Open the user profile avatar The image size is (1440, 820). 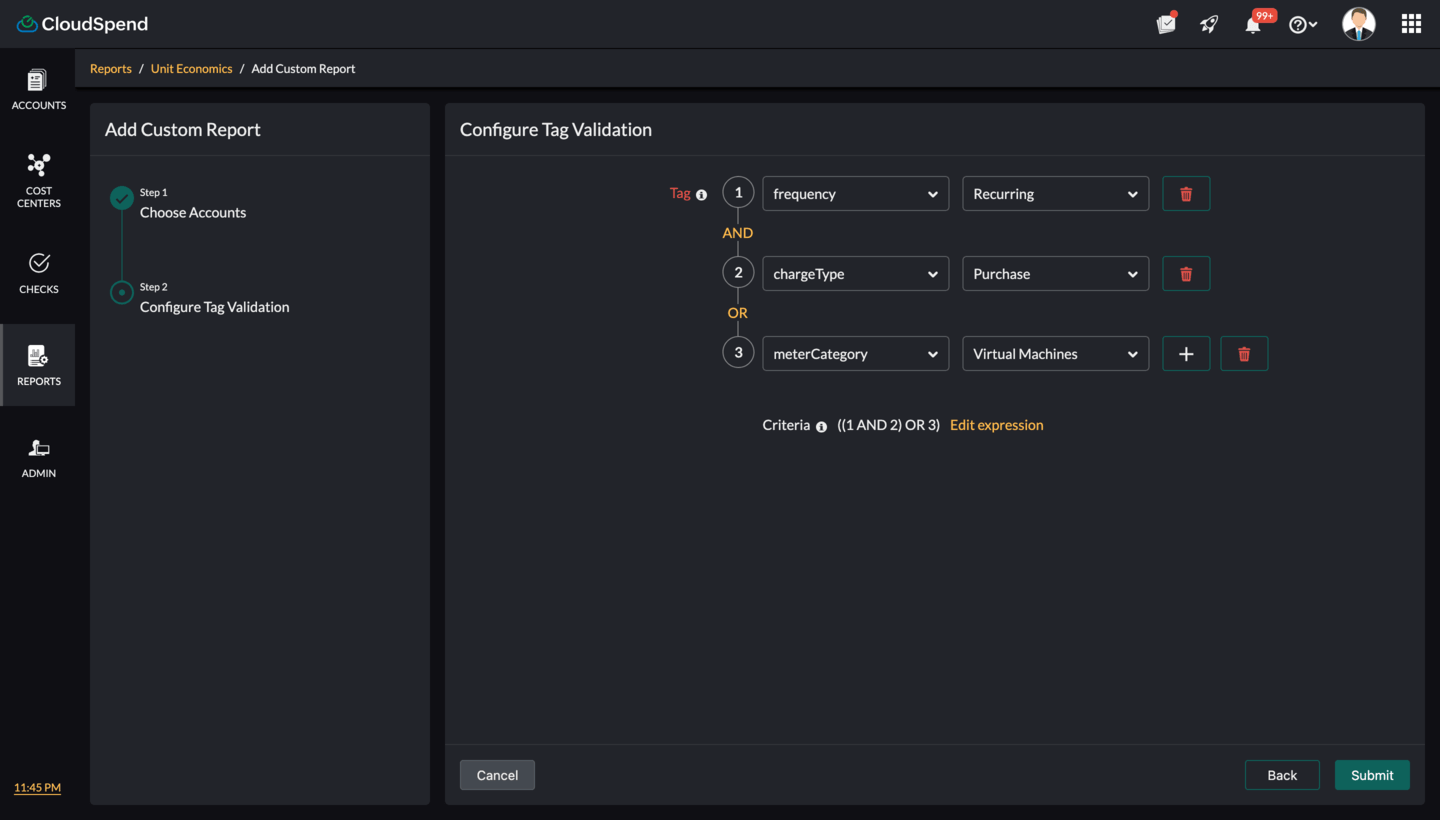[x=1358, y=23]
